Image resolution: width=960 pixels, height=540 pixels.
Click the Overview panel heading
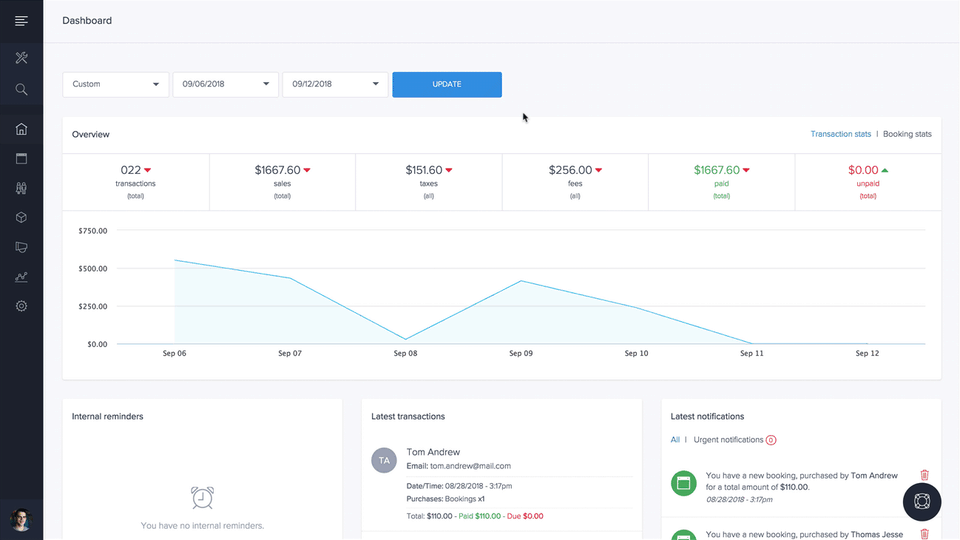click(x=91, y=134)
